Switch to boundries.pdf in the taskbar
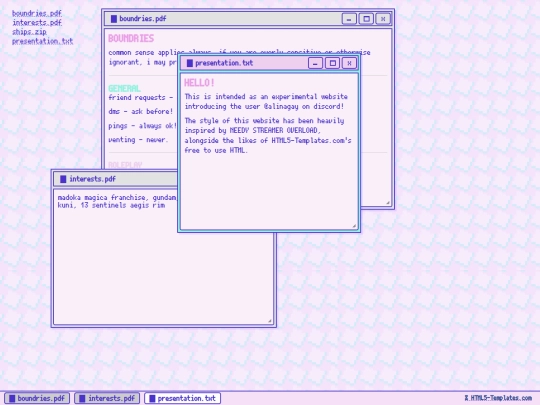This screenshot has height=405, width=540. point(37,398)
